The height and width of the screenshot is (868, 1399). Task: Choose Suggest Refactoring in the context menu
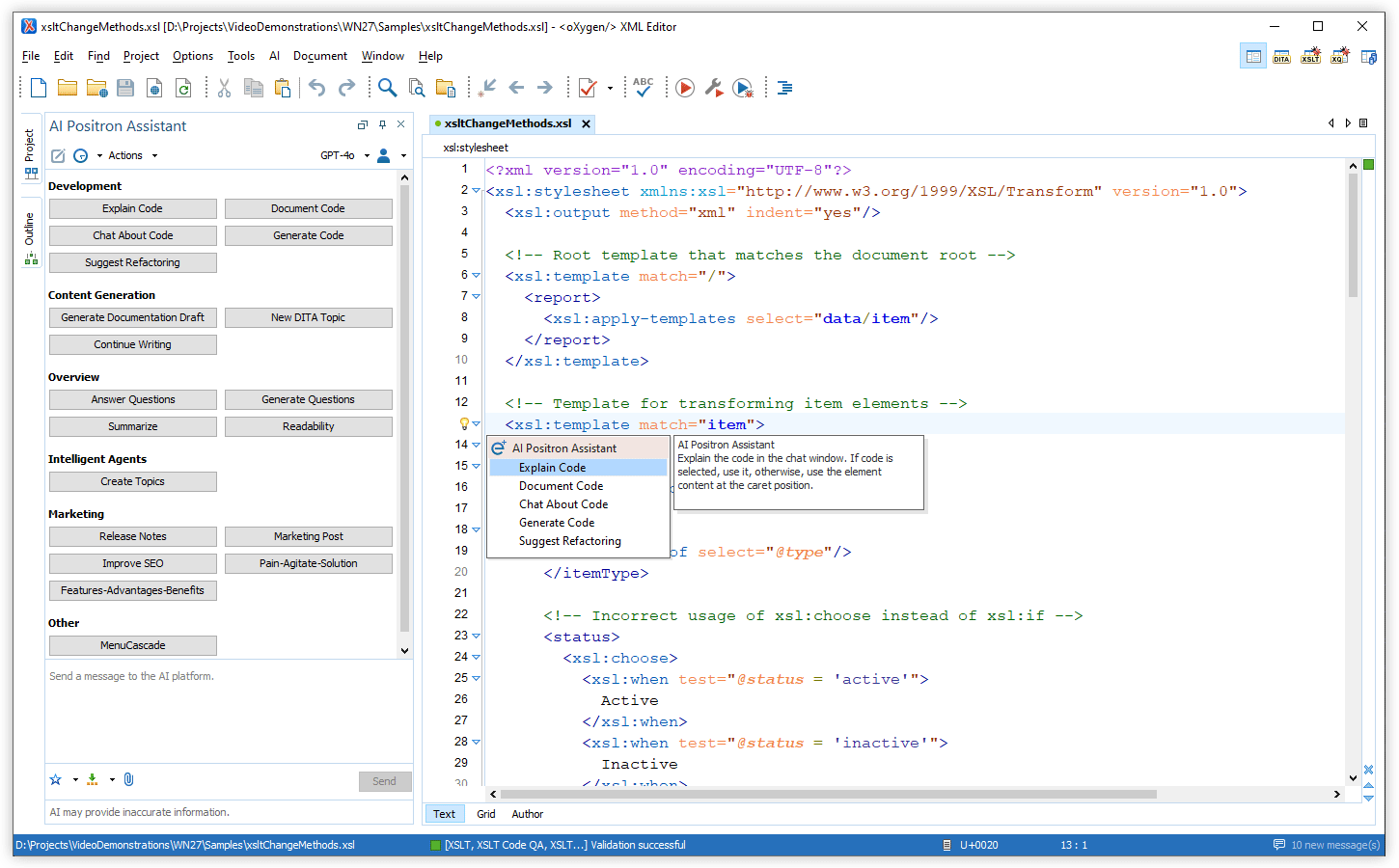point(578,541)
